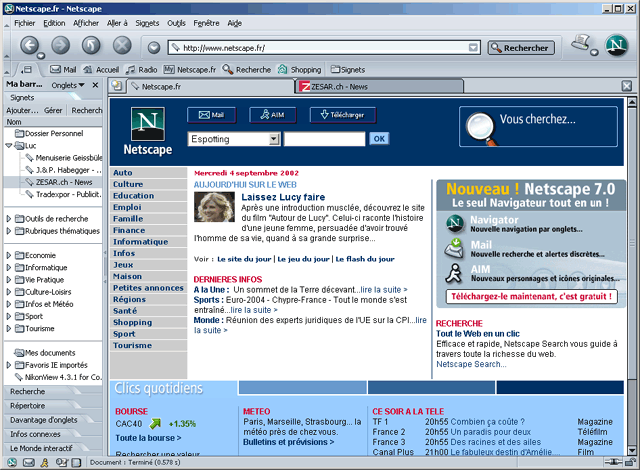The image size is (640, 470).
Task: Open Composer icon in status bar
Action: pyautogui.click(x=62, y=462)
